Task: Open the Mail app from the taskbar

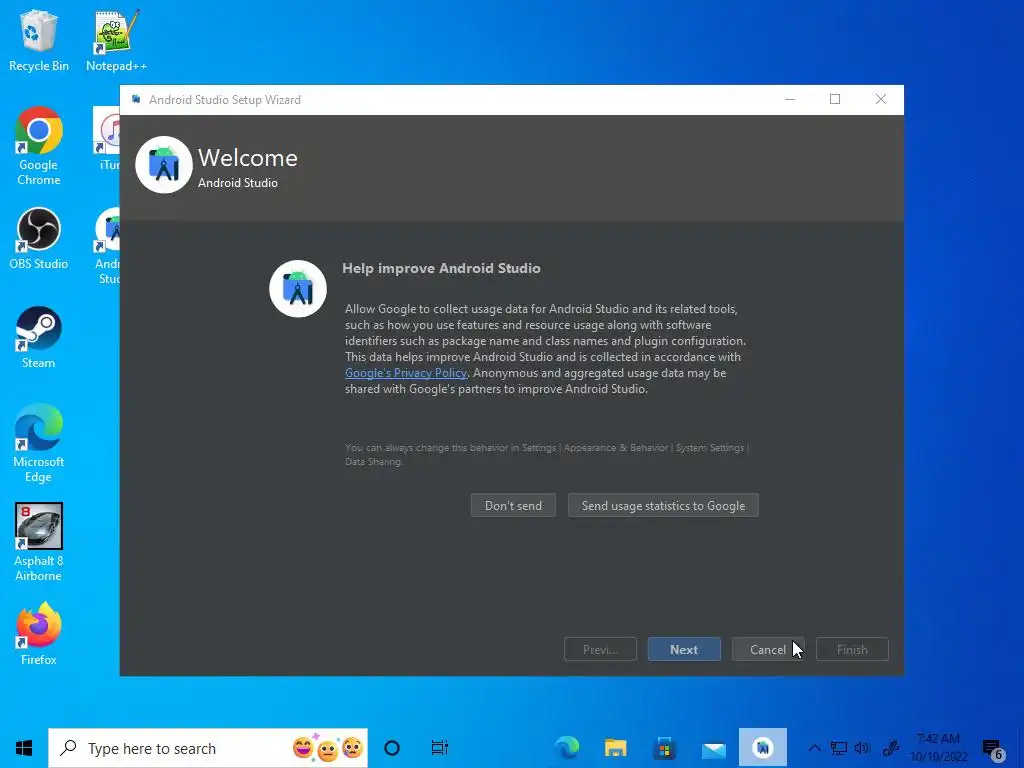Action: tap(714, 748)
